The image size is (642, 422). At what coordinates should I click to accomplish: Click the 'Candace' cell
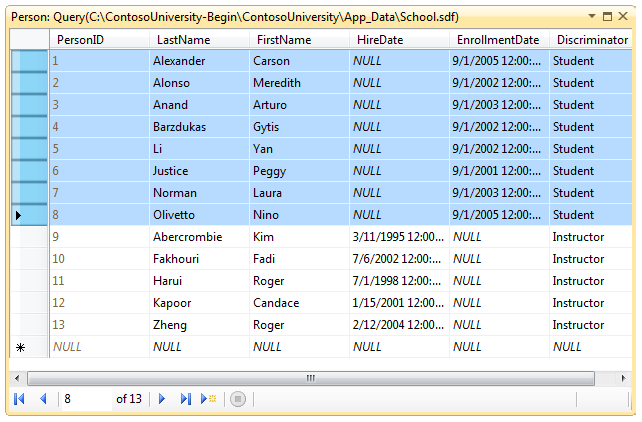point(299,303)
